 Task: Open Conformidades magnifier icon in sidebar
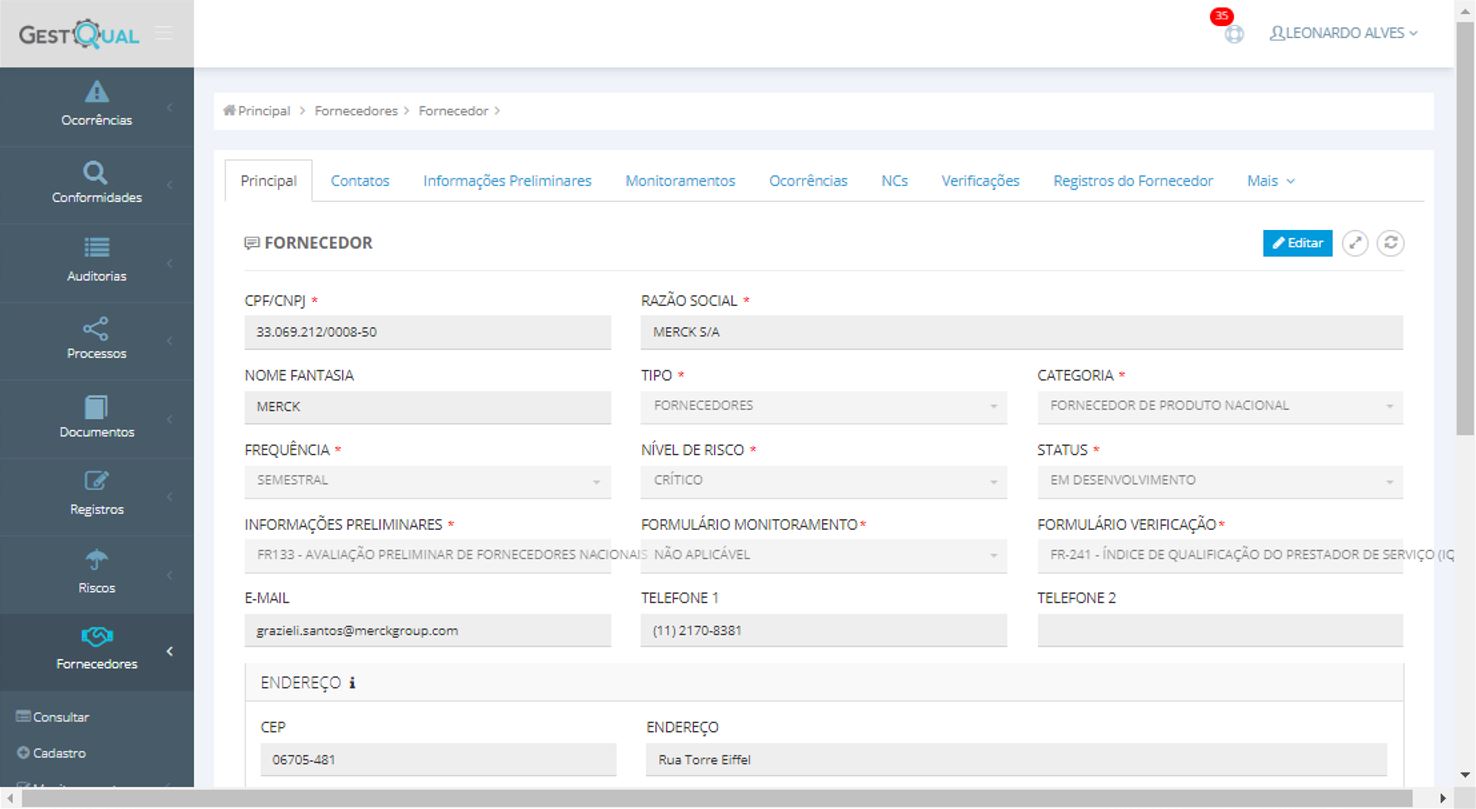(x=96, y=171)
